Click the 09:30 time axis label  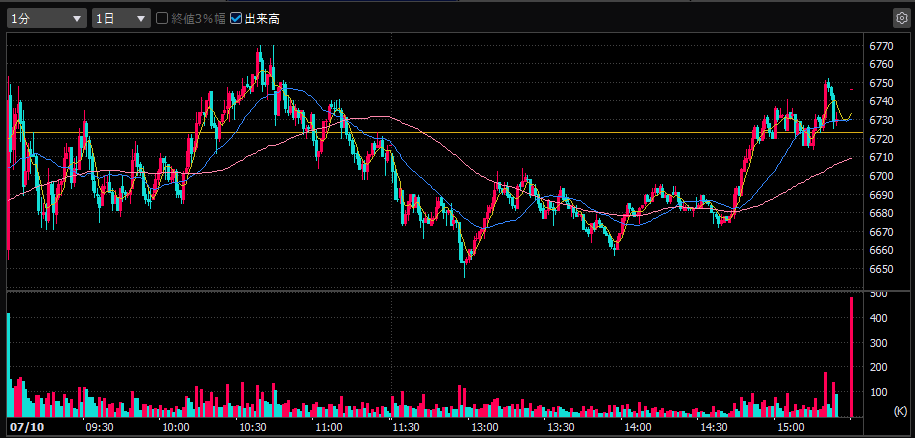coord(97,426)
